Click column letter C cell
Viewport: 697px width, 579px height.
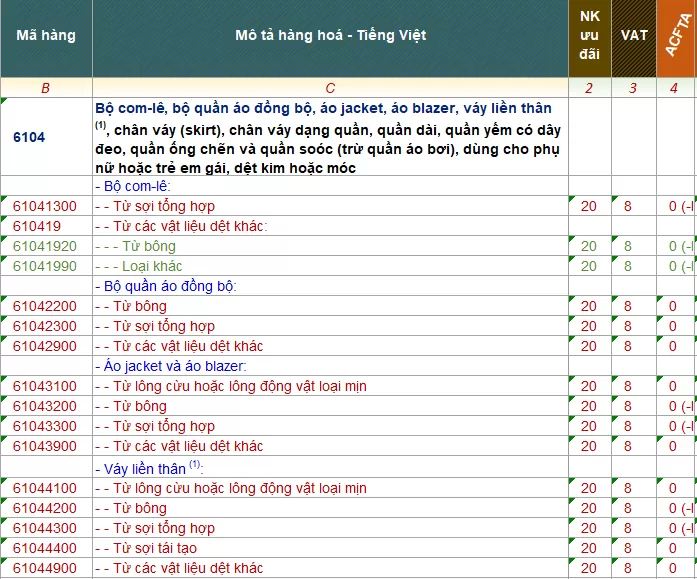click(330, 88)
